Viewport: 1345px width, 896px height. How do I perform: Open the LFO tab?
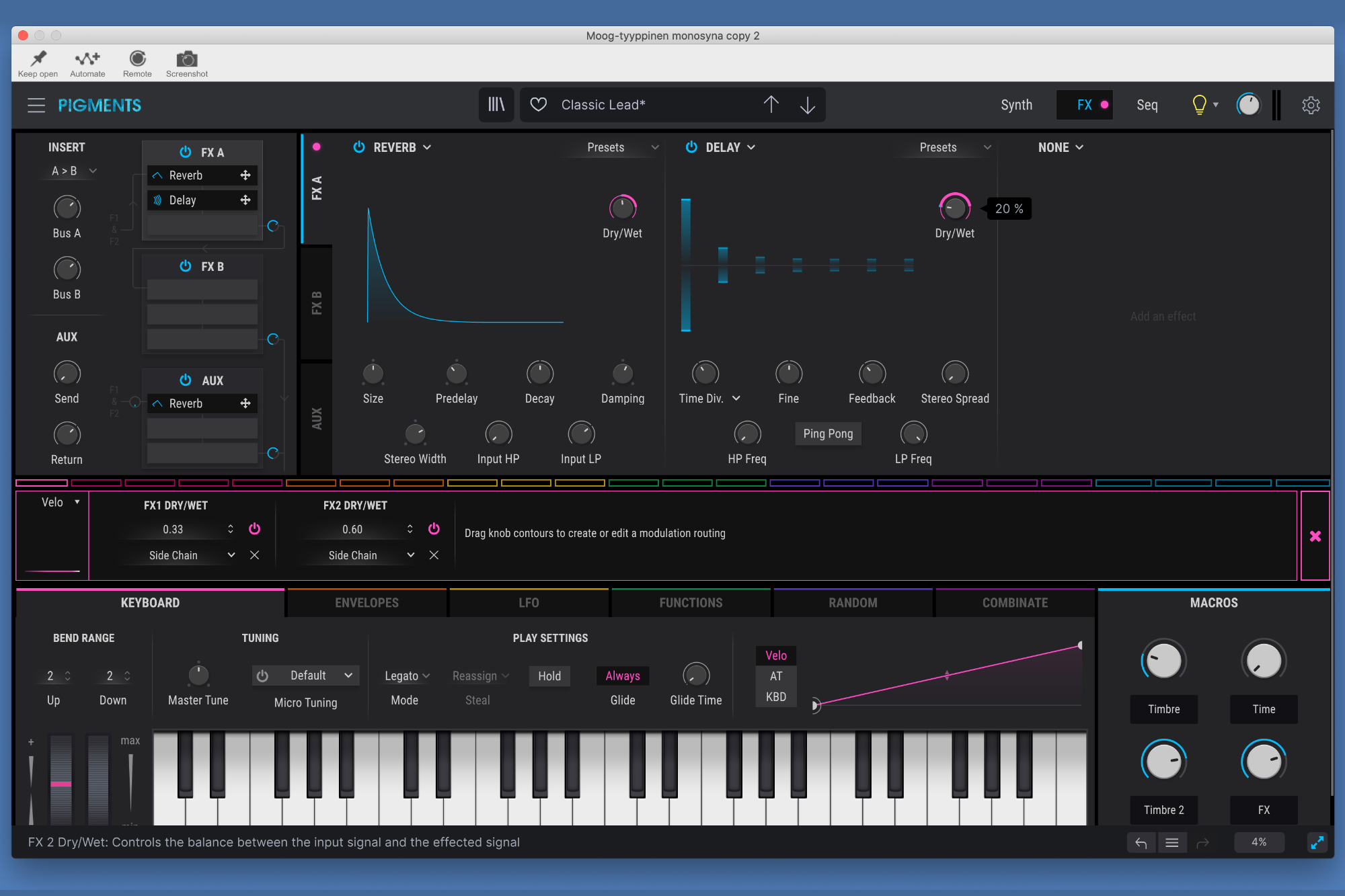pyautogui.click(x=529, y=602)
